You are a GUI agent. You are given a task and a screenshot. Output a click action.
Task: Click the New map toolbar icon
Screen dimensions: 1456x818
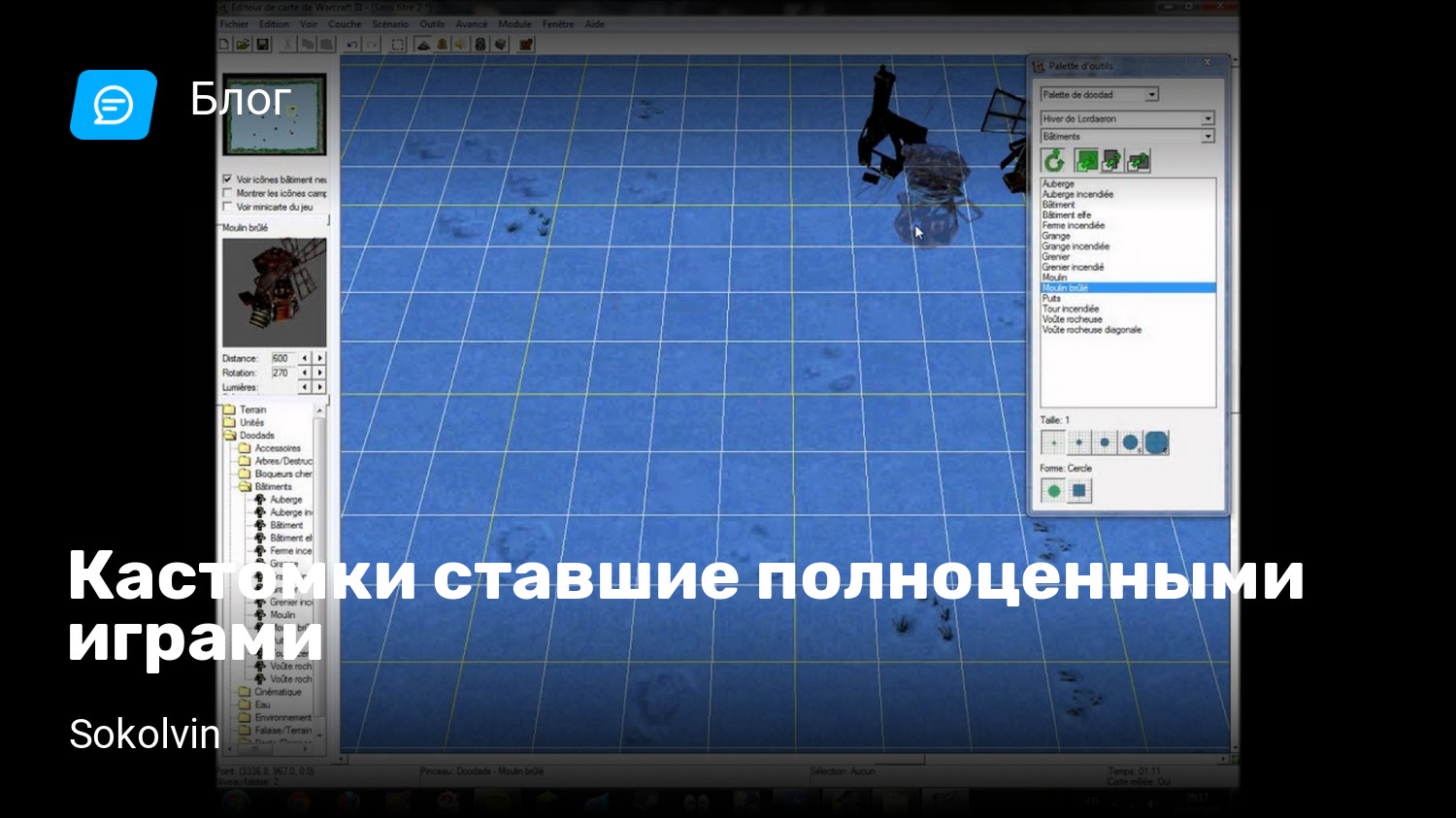click(223, 45)
